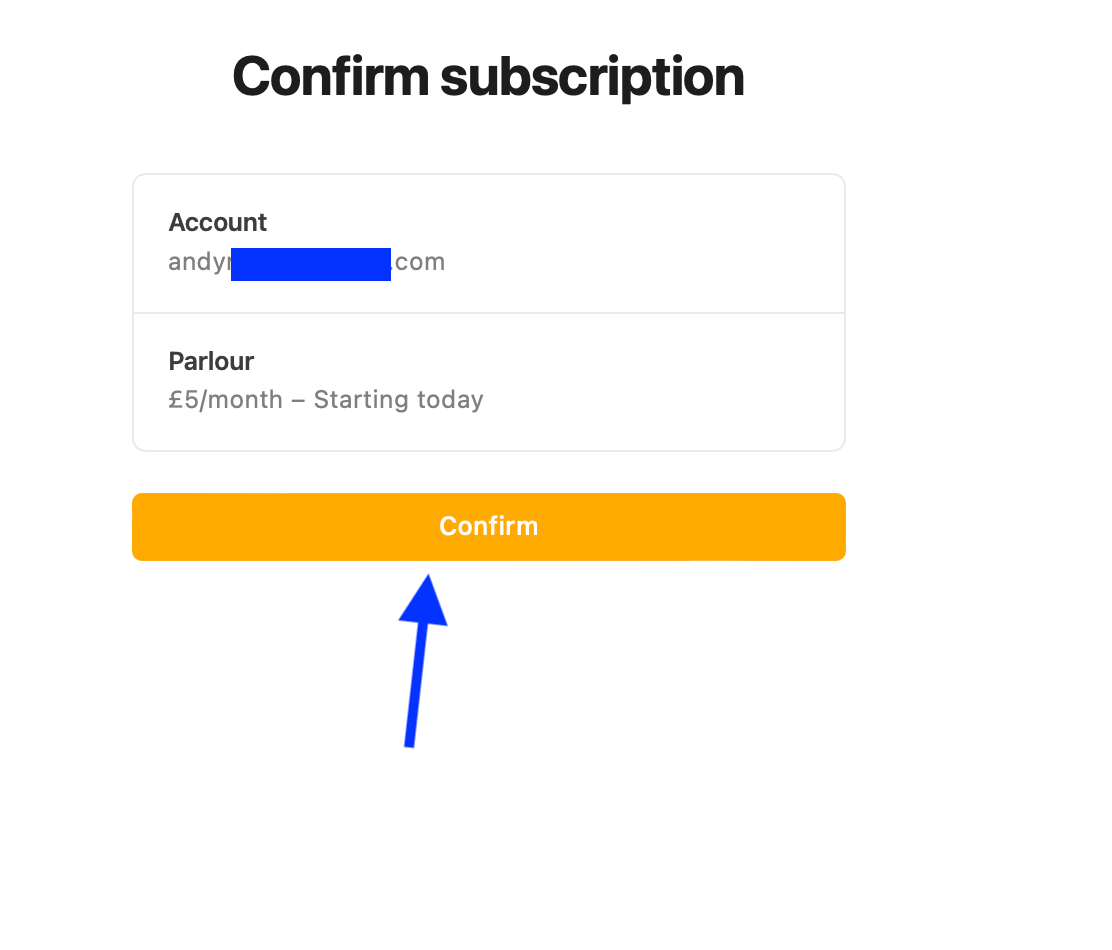Click the andy start of the email

[199, 263]
